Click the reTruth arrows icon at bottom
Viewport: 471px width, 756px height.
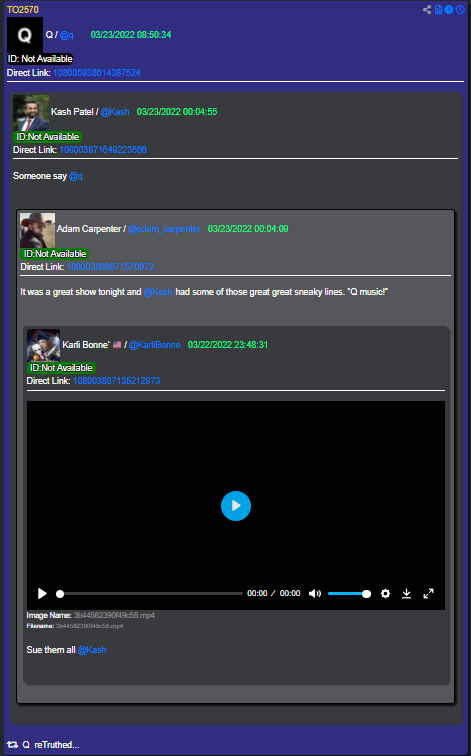(13, 745)
